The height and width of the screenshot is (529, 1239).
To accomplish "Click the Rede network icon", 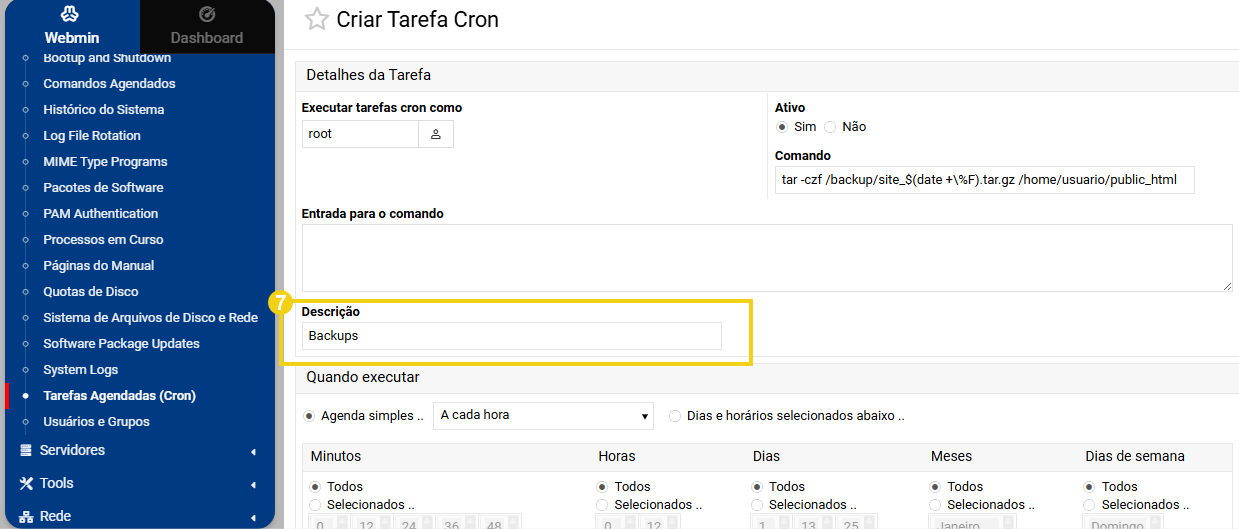I will tap(26, 516).
